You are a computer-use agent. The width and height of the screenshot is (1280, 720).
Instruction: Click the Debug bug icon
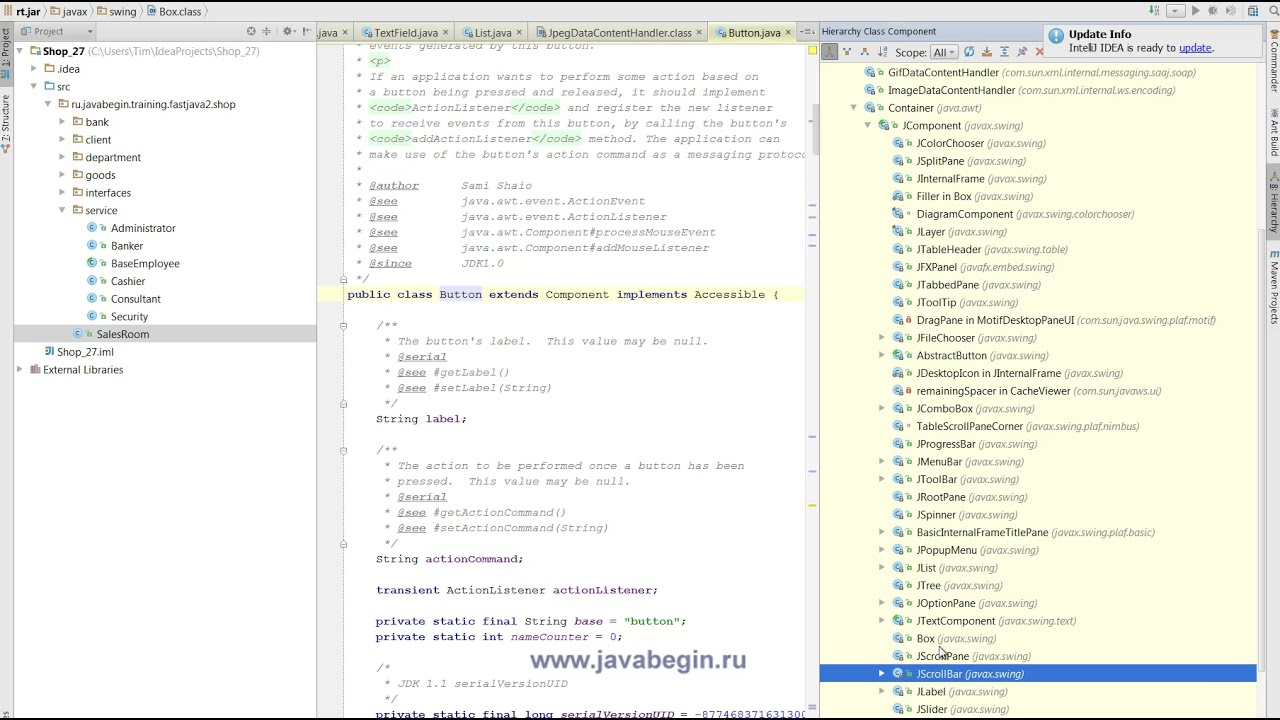[x=1213, y=11]
